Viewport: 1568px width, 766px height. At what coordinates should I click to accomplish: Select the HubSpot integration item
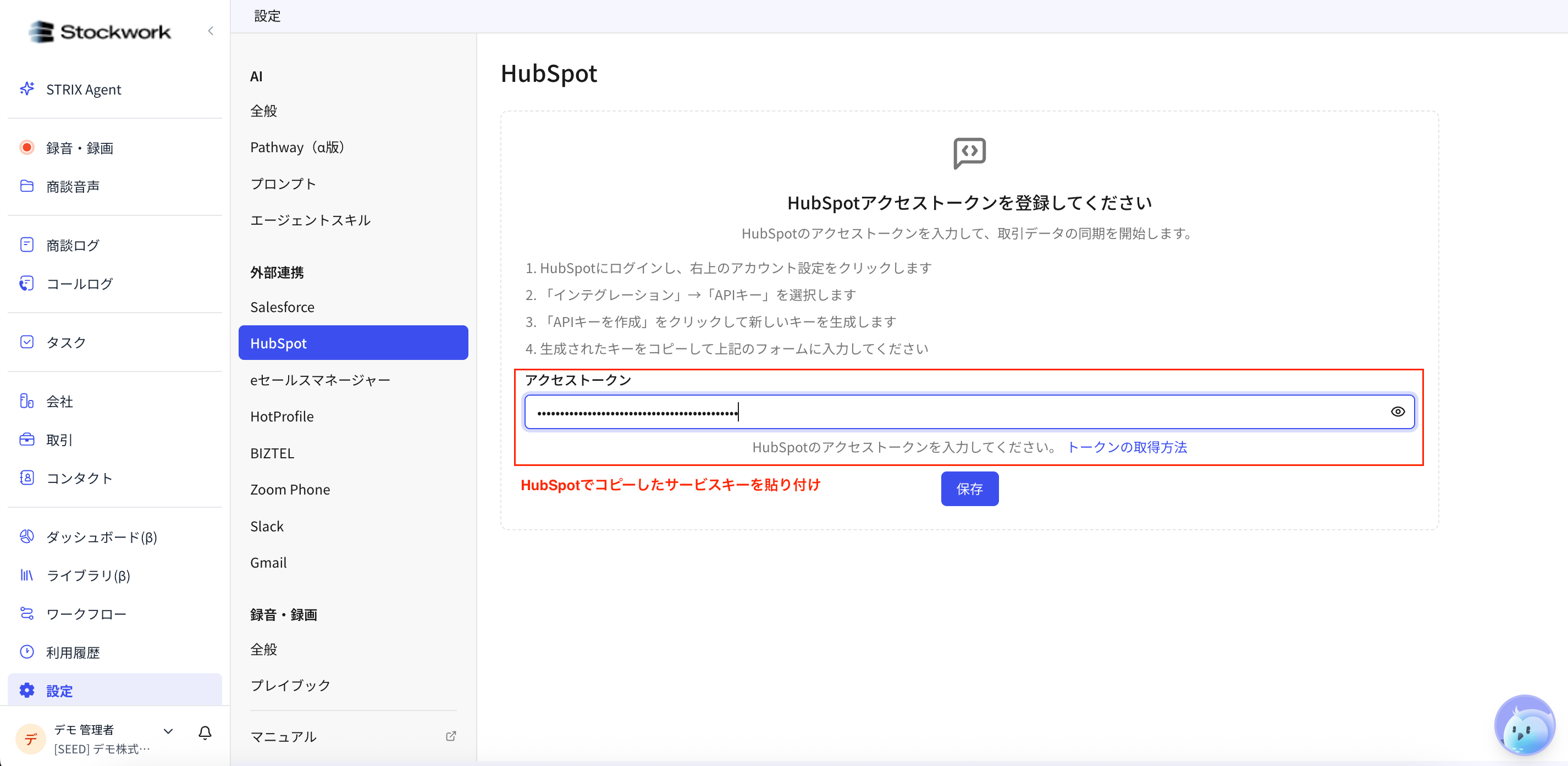click(x=353, y=342)
